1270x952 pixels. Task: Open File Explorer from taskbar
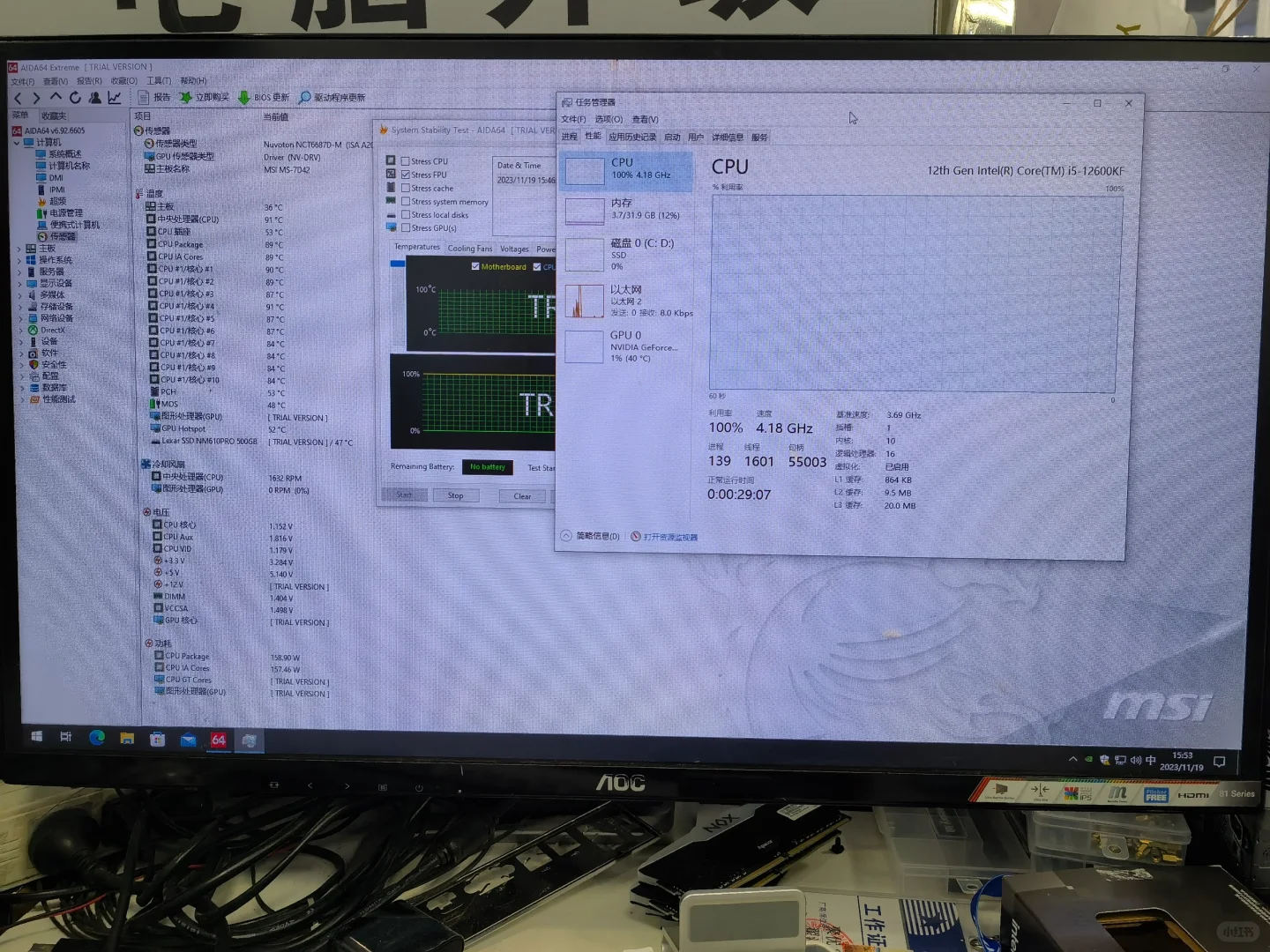pyautogui.click(x=127, y=739)
